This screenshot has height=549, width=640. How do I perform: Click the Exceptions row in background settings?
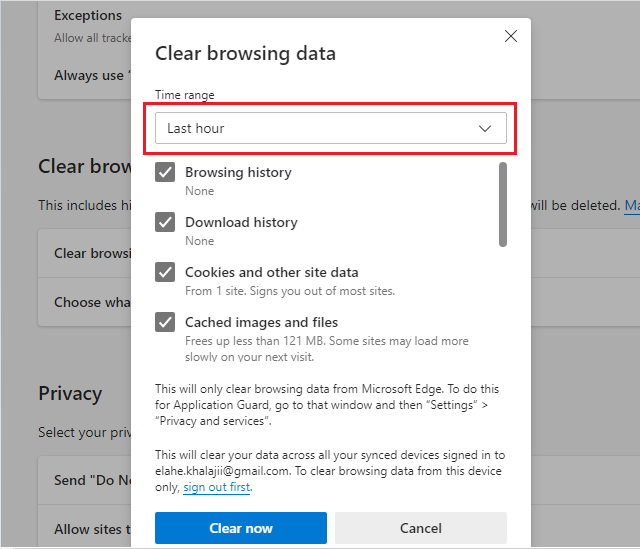pos(88,16)
